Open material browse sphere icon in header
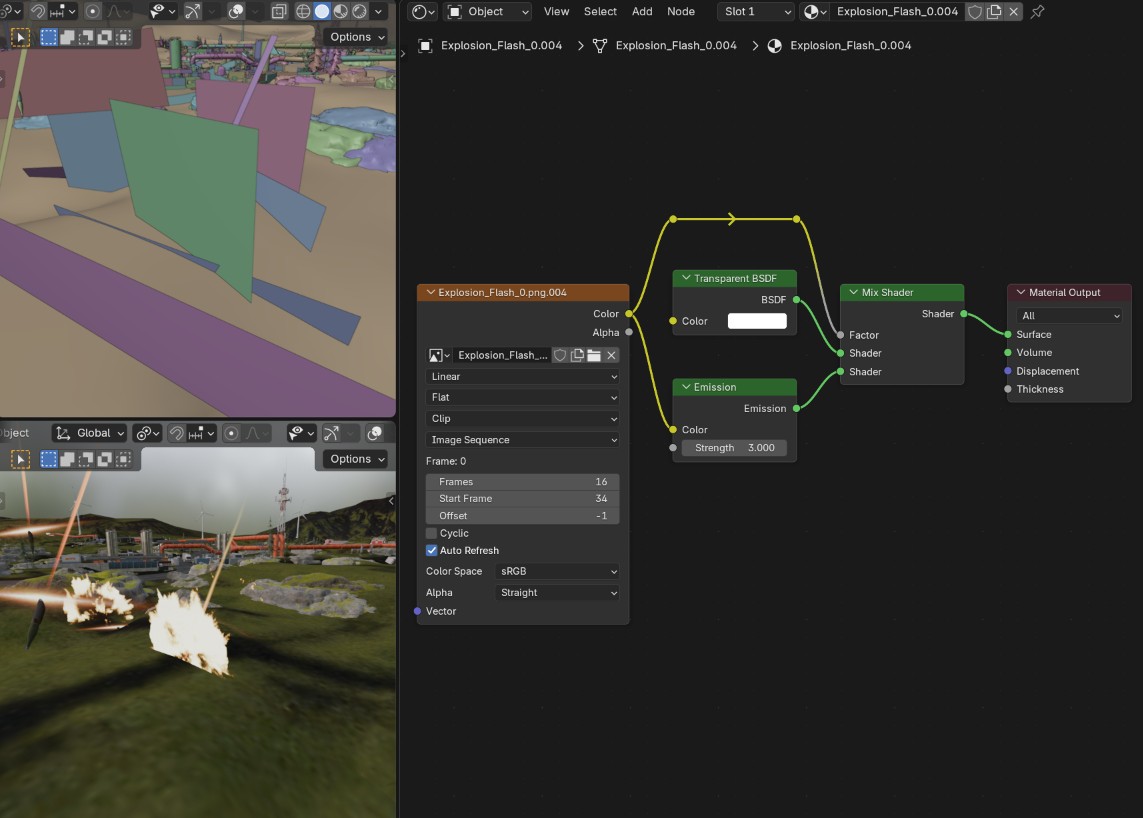 click(x=814, y=12)
